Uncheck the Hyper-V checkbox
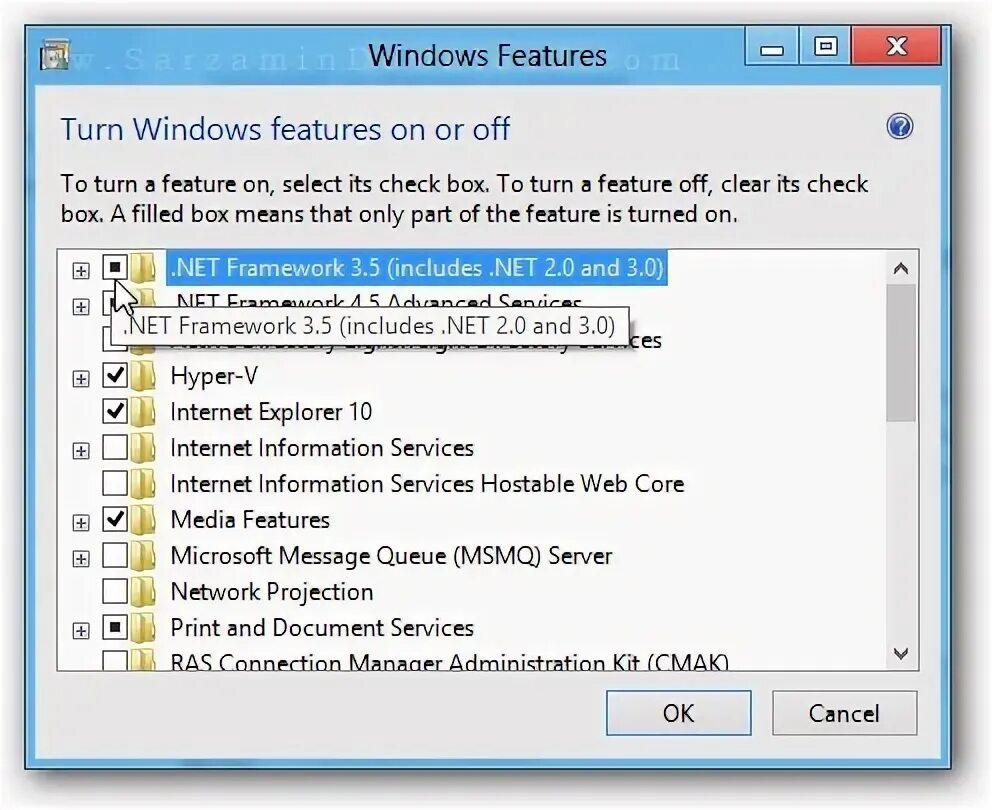 point(115,376)
